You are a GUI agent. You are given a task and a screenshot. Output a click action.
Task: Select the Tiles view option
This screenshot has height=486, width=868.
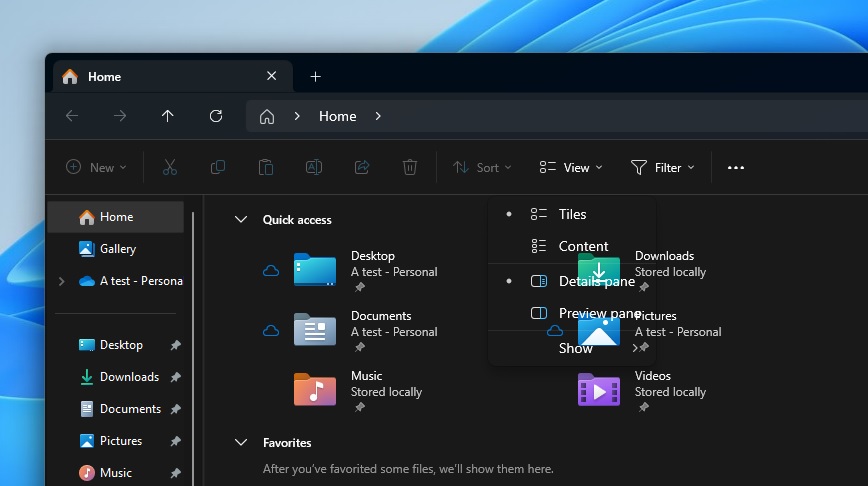coord(572,214)
